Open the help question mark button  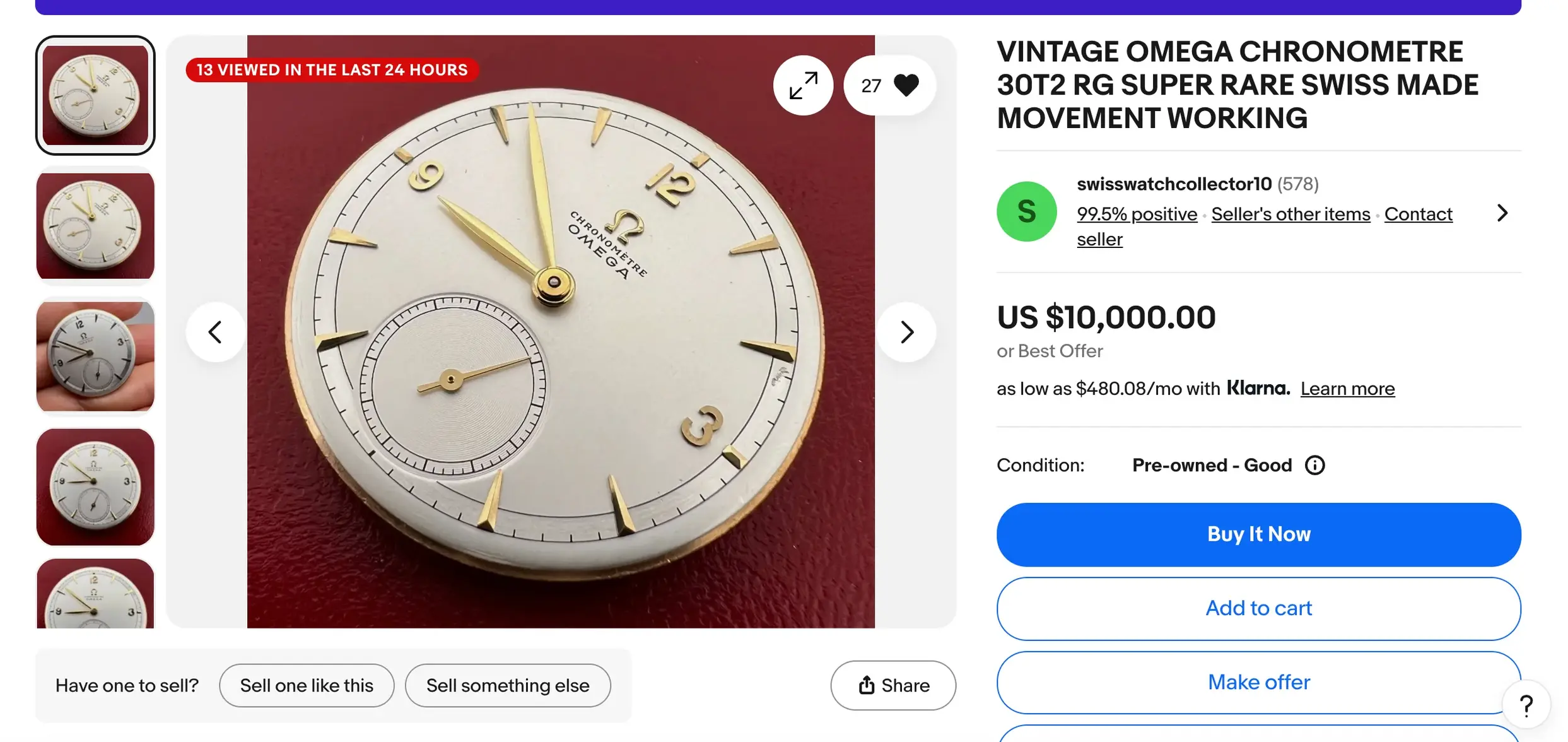pos(1526,705)
